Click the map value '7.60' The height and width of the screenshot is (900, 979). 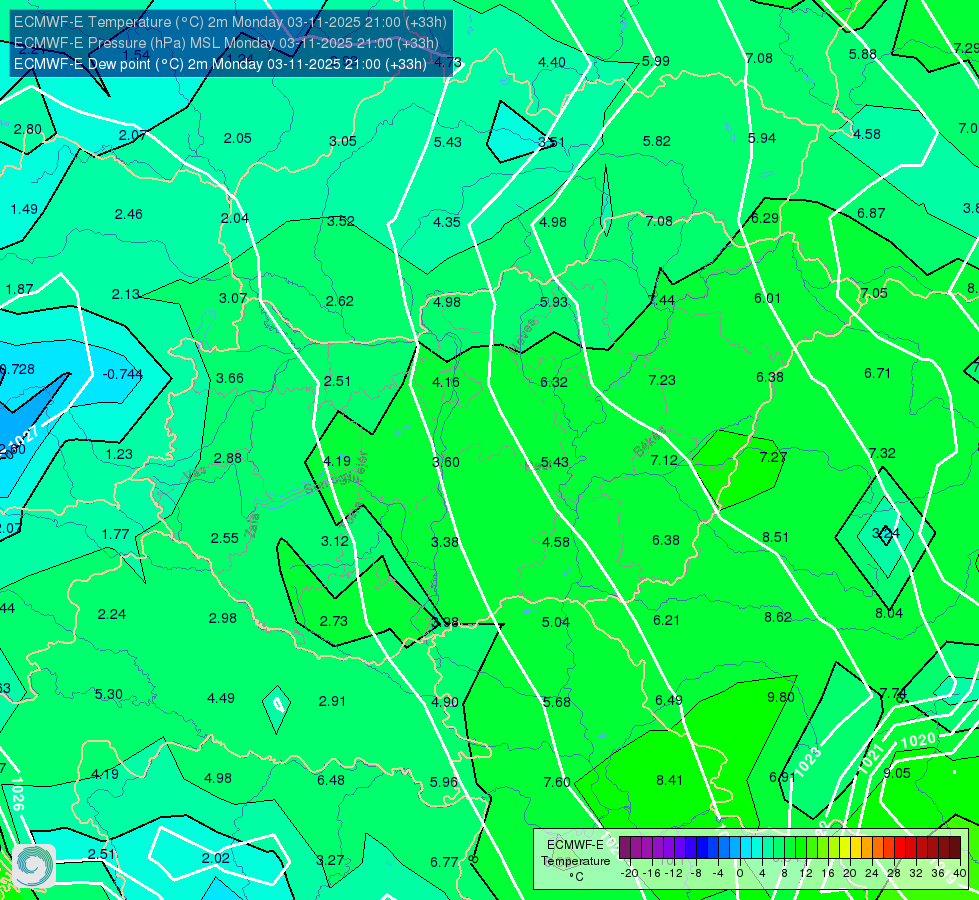(557, 782)
